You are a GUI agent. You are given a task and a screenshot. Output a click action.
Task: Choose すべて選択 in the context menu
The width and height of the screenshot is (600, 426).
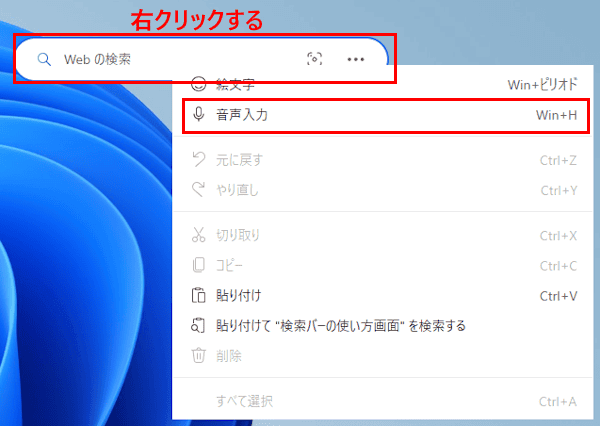point(384,401)
